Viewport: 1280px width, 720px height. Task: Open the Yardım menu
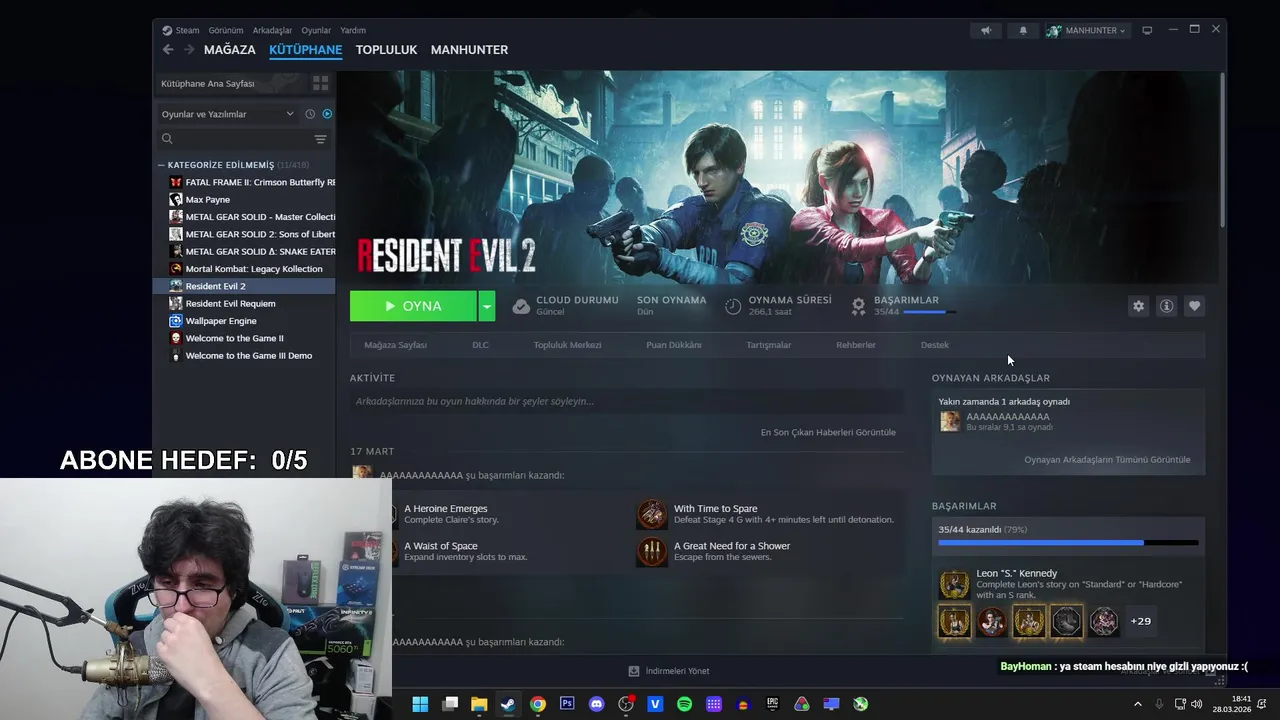(x=353, y=30)
